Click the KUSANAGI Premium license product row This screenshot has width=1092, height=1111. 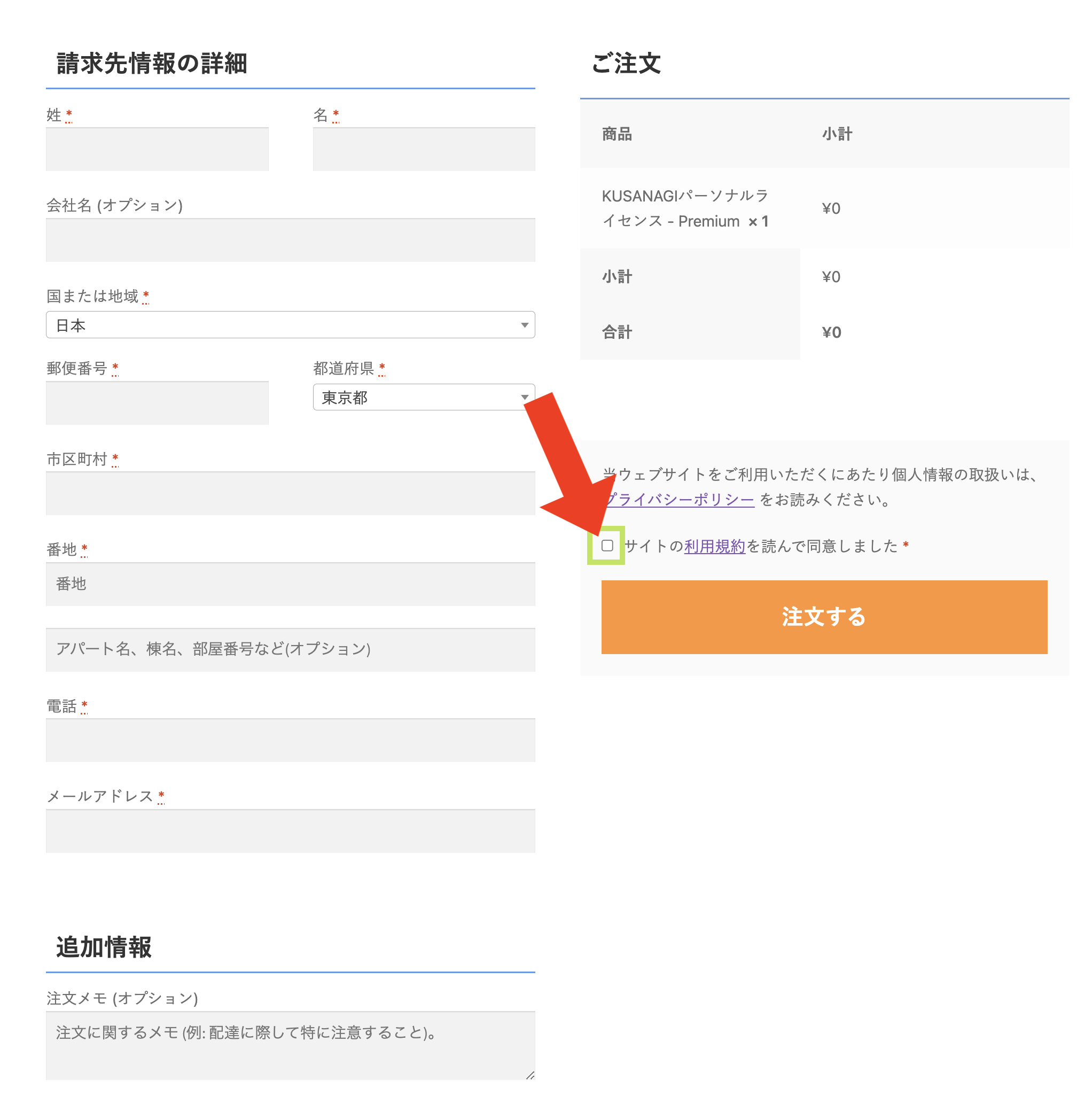click(685, 208)
